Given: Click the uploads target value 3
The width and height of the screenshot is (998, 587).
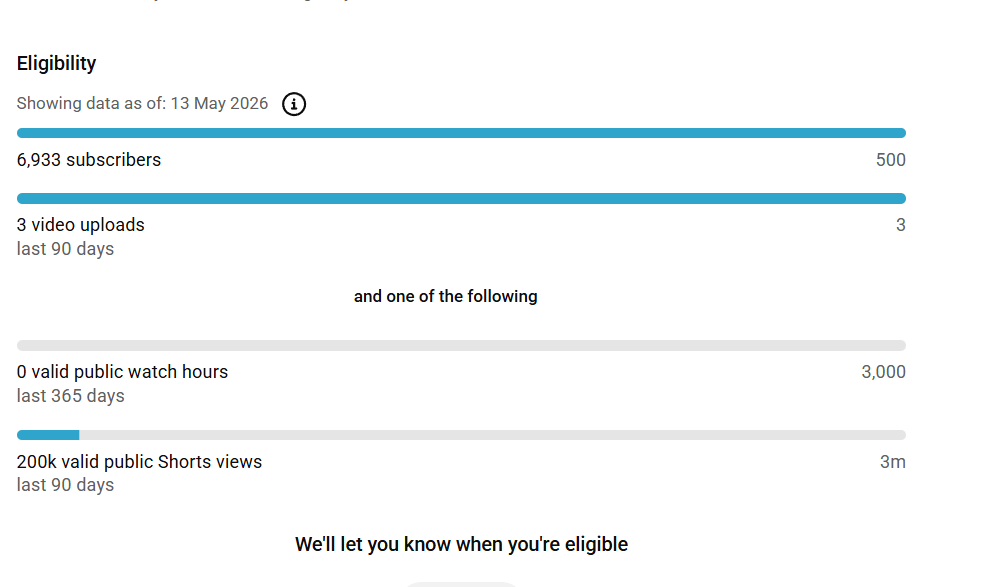Looking at the screenshot, I should pos(901,225).
